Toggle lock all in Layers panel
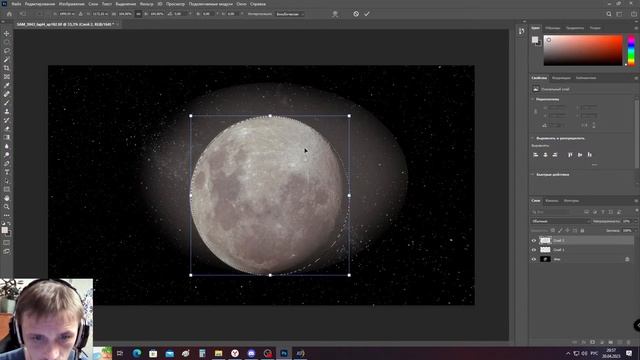The width and height of the screenshot is (640, 360). 582,231
